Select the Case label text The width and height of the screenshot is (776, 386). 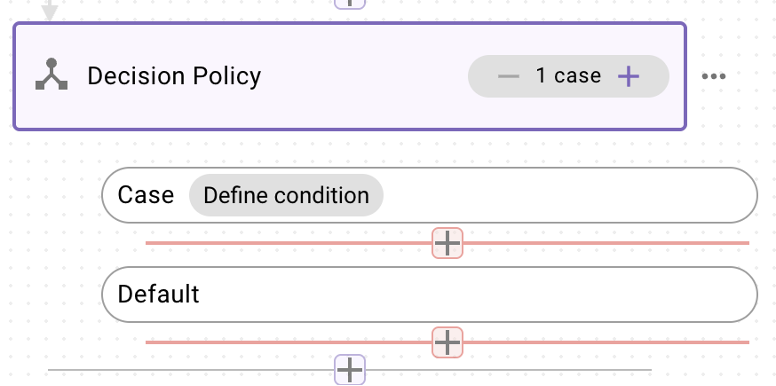[146, 195]
